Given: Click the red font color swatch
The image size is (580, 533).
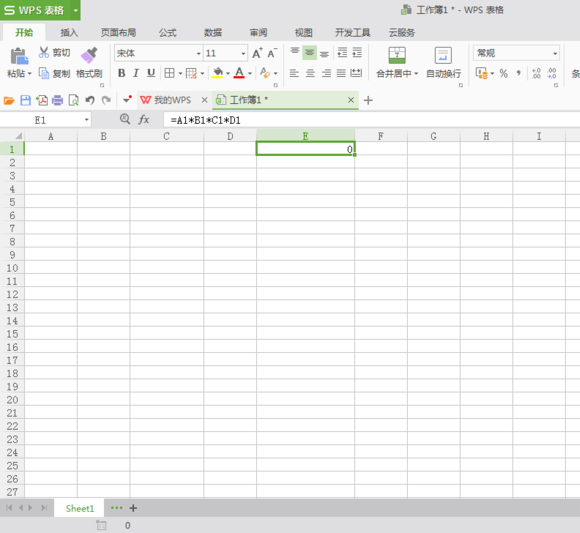Looking at the screenshot, I should coord(239,73).
